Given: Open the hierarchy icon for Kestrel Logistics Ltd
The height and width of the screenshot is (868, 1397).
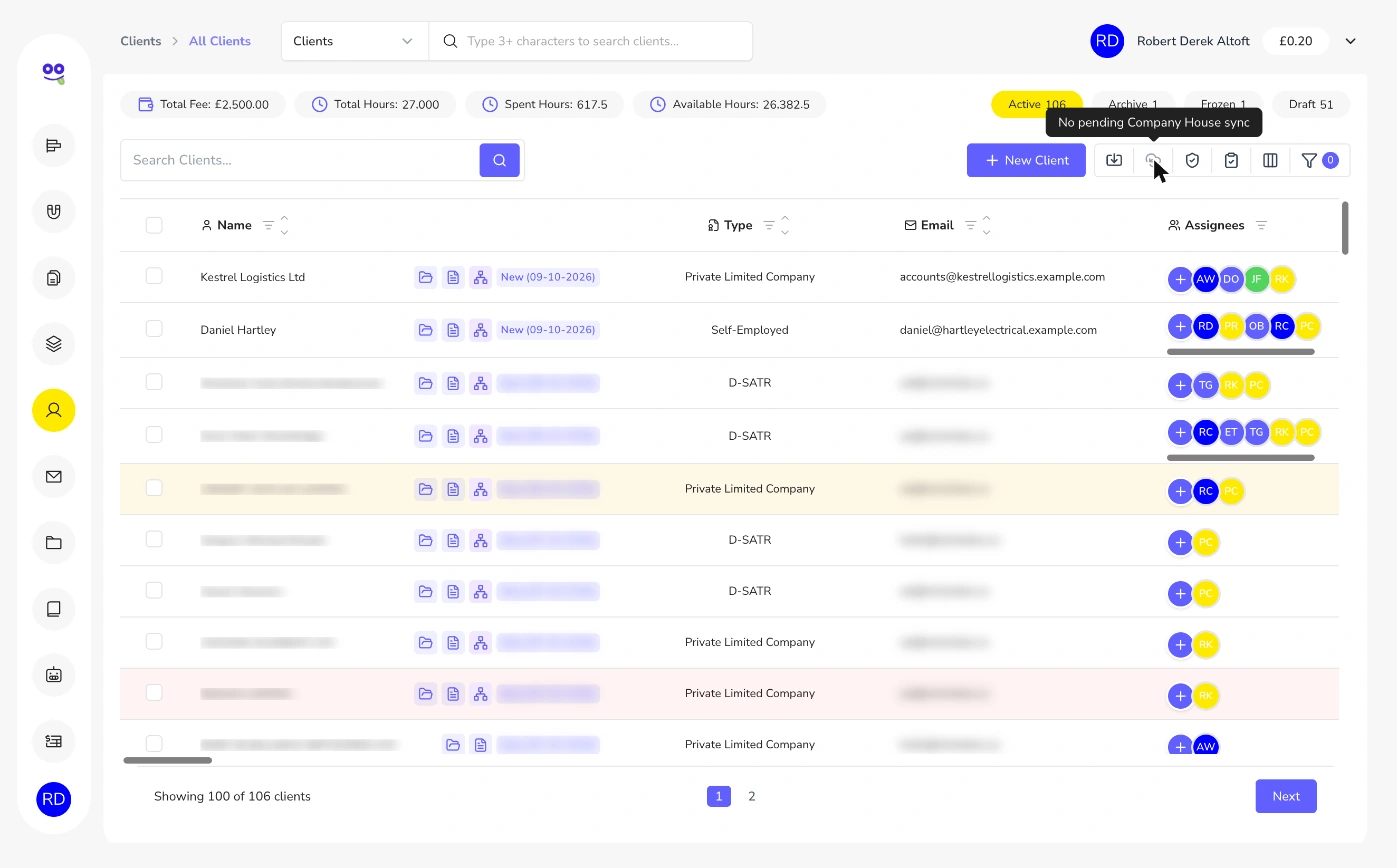Looking at the screenshot, I should pyautogui.click(x=481, y=277).
